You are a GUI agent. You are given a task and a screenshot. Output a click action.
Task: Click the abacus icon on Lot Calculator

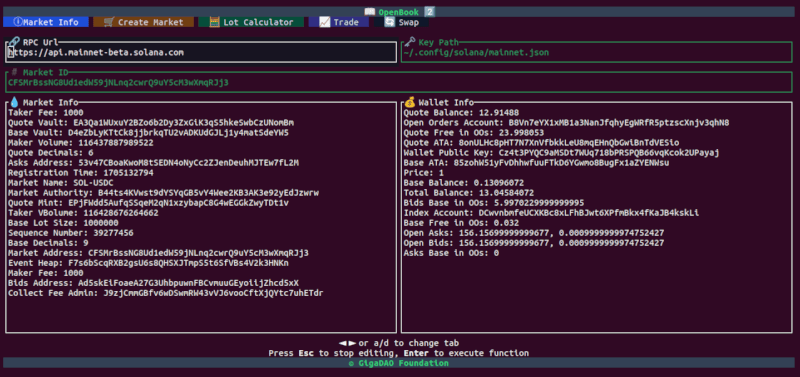coord(214,22)
